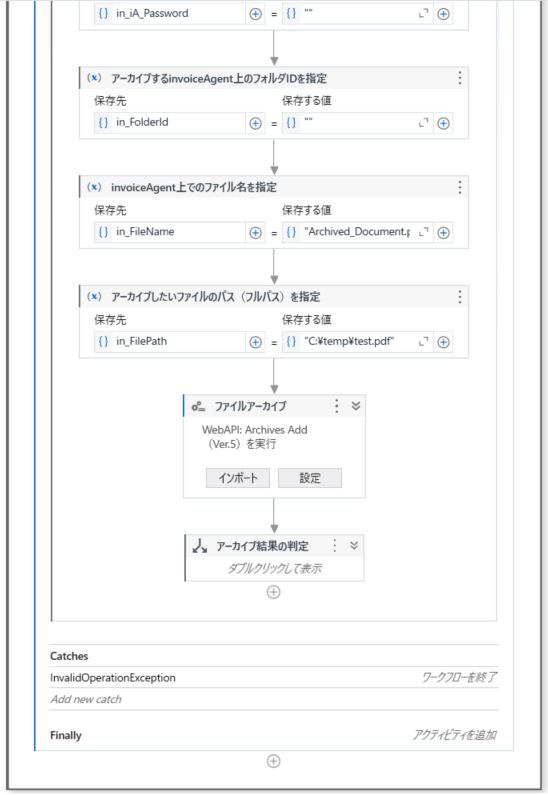Image resolution: width=548 pixels, height=795 pixels.
Task: Click ワークフローを終了 catch action
Action: point(459,677)
